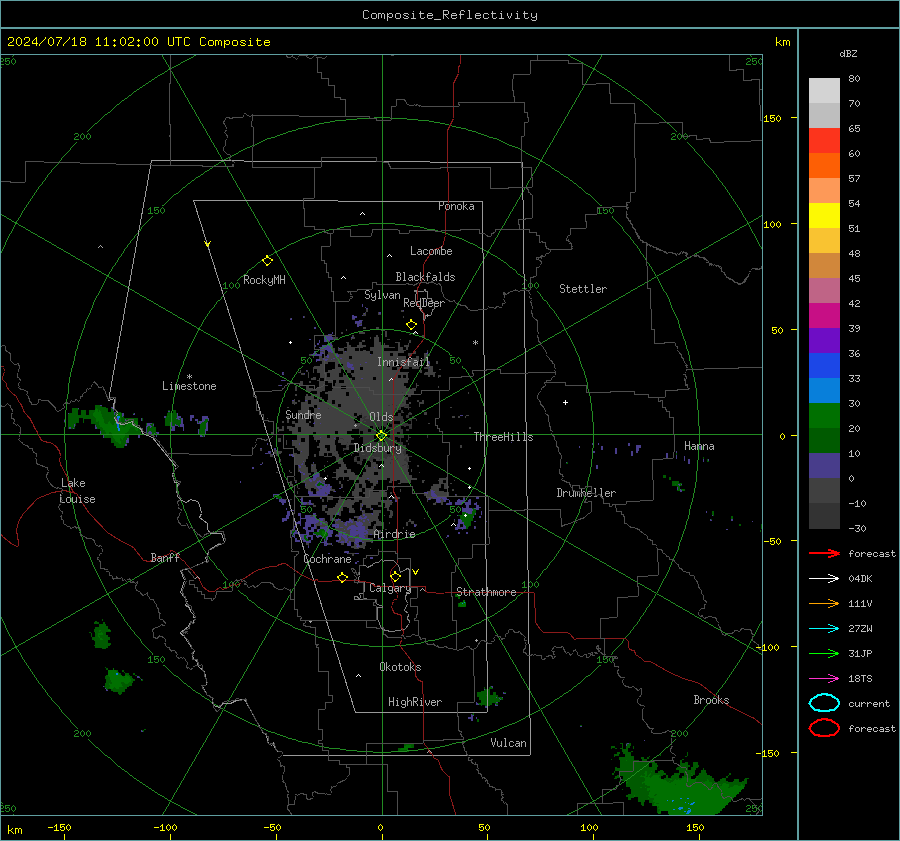900x841 pixels.
Task: Click the 'Hanna' city label
Action: pyautogui.click(x=699, y=446)
